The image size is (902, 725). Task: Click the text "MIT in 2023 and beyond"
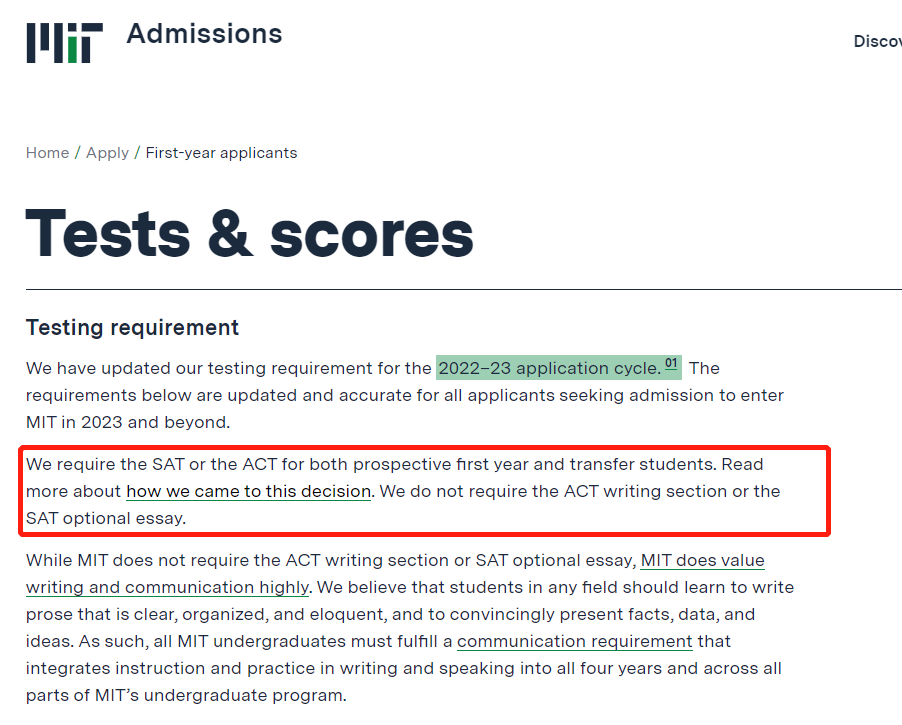127,422
